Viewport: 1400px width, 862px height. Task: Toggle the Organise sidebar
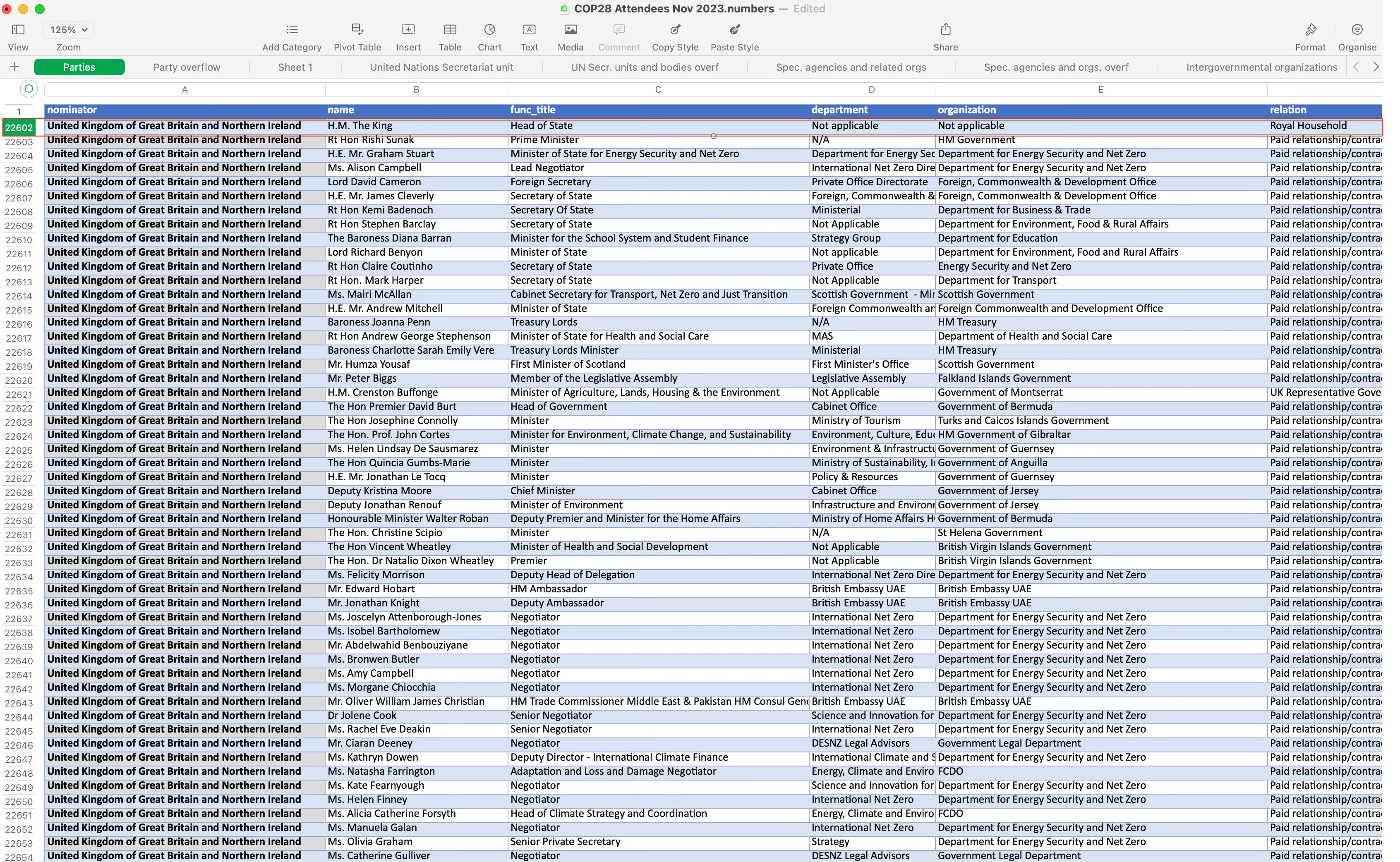point(1357,30)
